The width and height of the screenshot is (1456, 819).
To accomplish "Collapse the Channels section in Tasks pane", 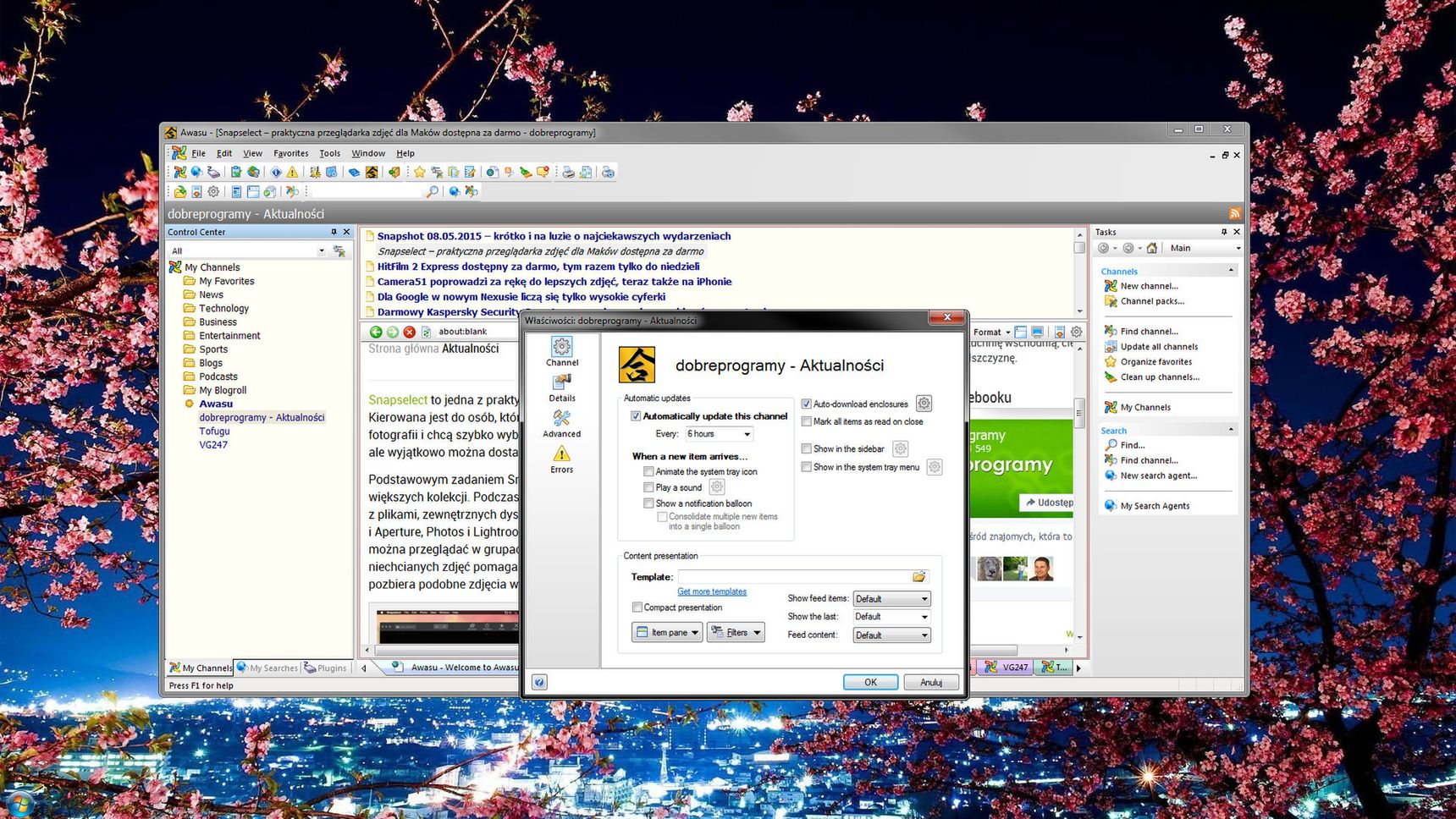I will [1231, 271].
